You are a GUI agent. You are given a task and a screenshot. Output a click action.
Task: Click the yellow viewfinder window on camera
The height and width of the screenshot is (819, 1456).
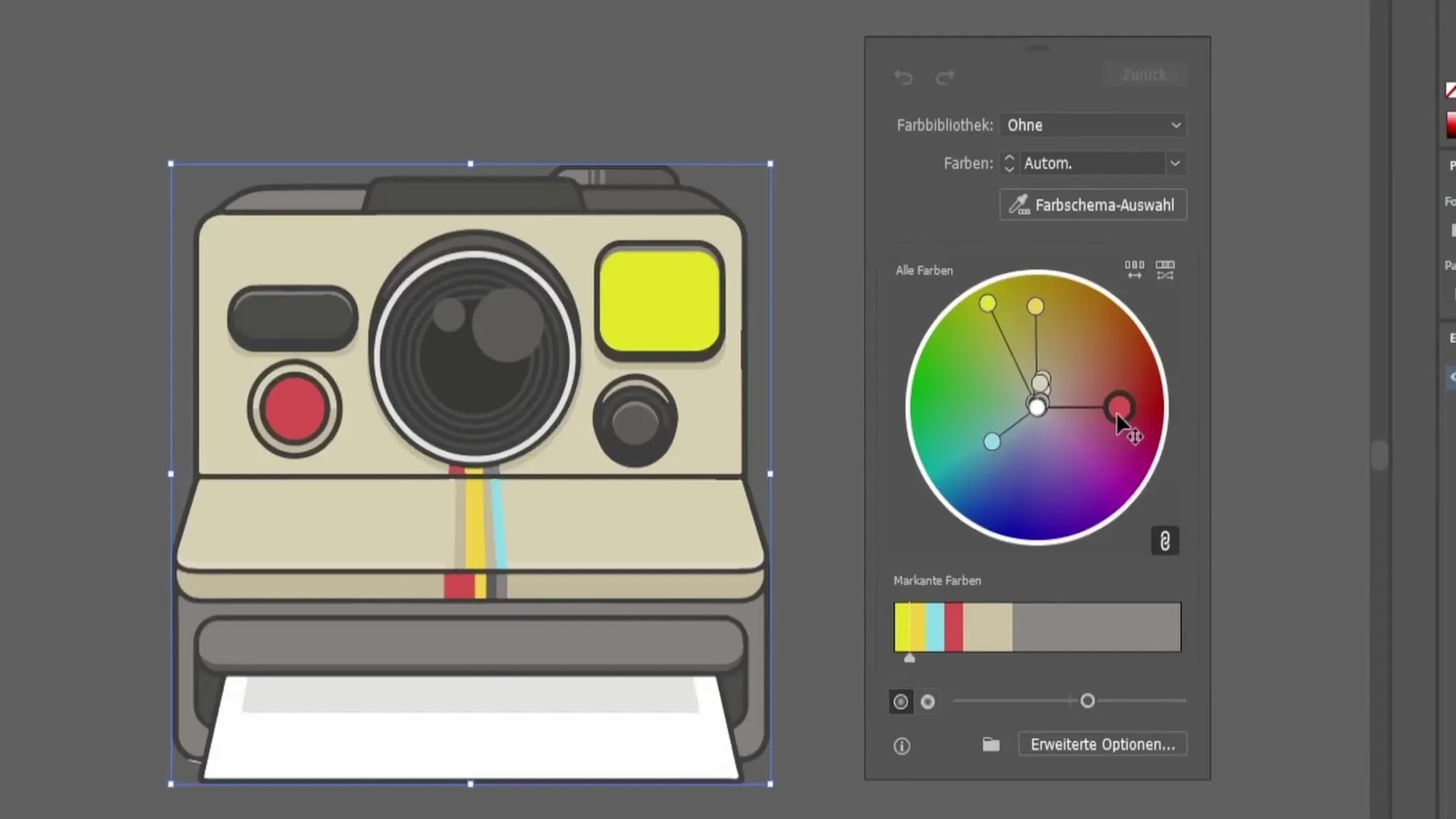point(660,301)
